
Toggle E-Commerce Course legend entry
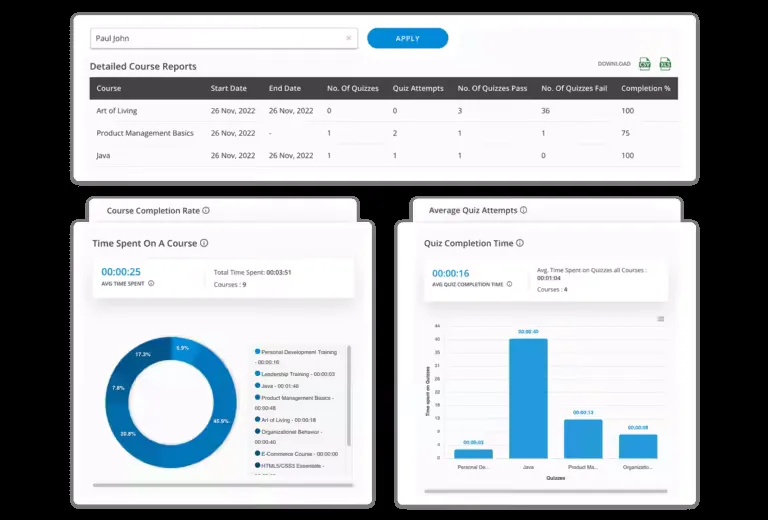coord(296,454)
